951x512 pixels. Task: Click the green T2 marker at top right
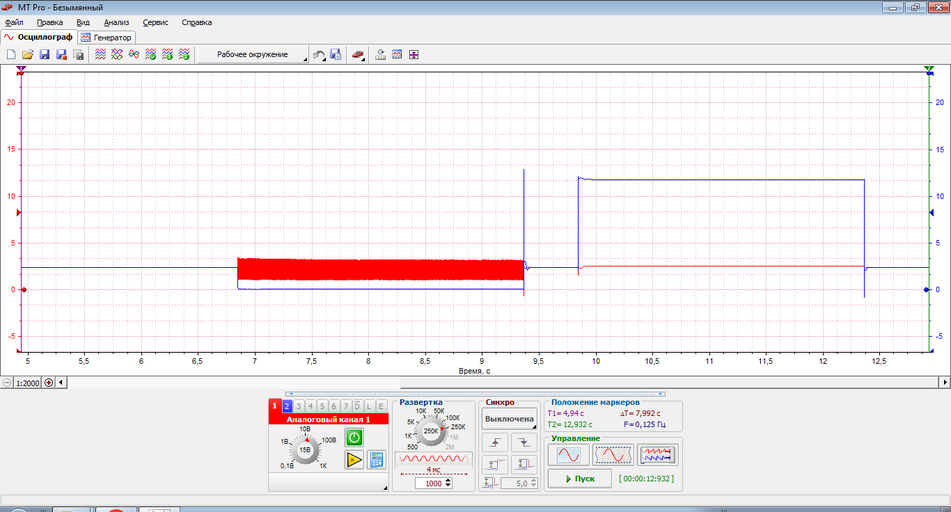tap(929, 70)
